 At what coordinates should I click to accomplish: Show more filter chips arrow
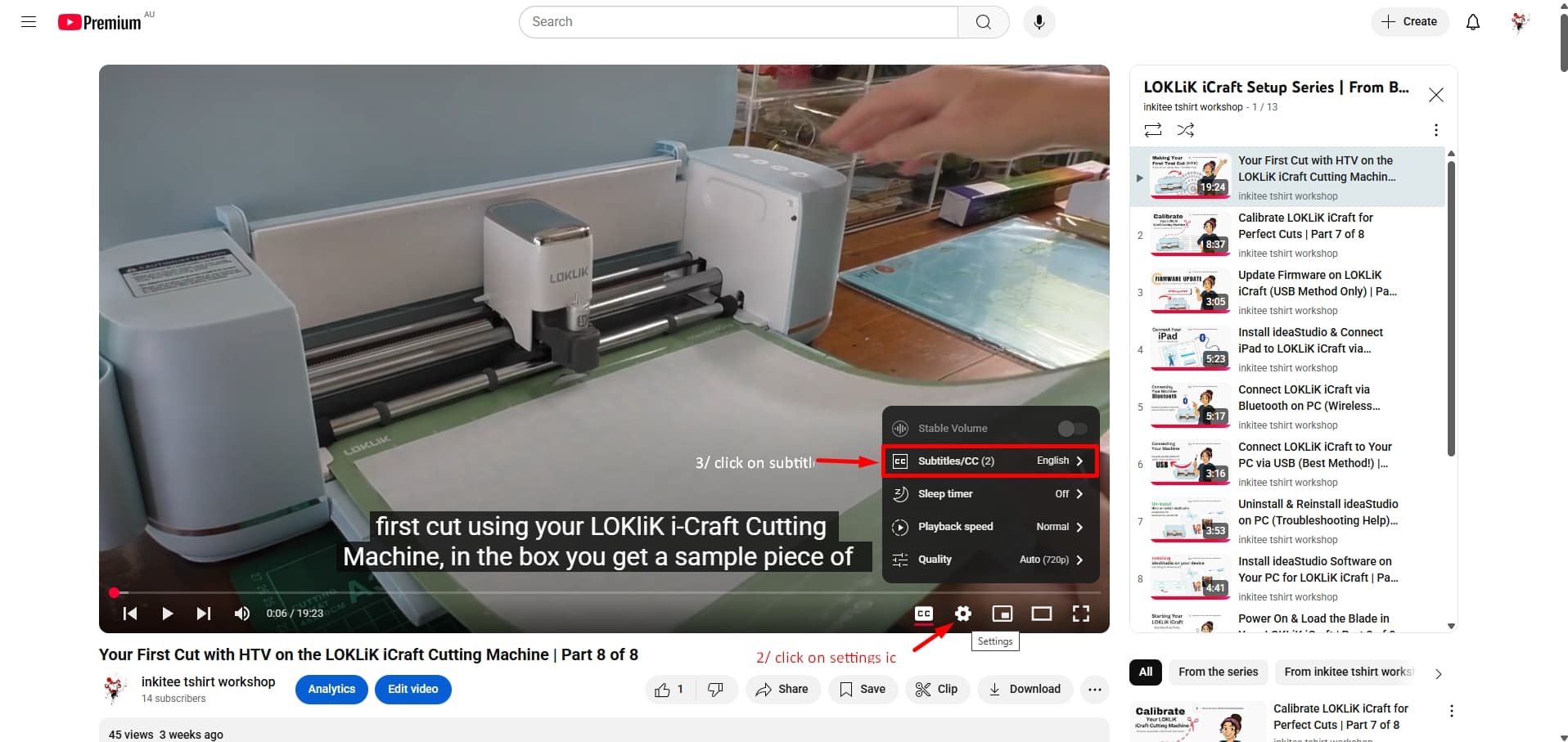[x=1439, y=674]
